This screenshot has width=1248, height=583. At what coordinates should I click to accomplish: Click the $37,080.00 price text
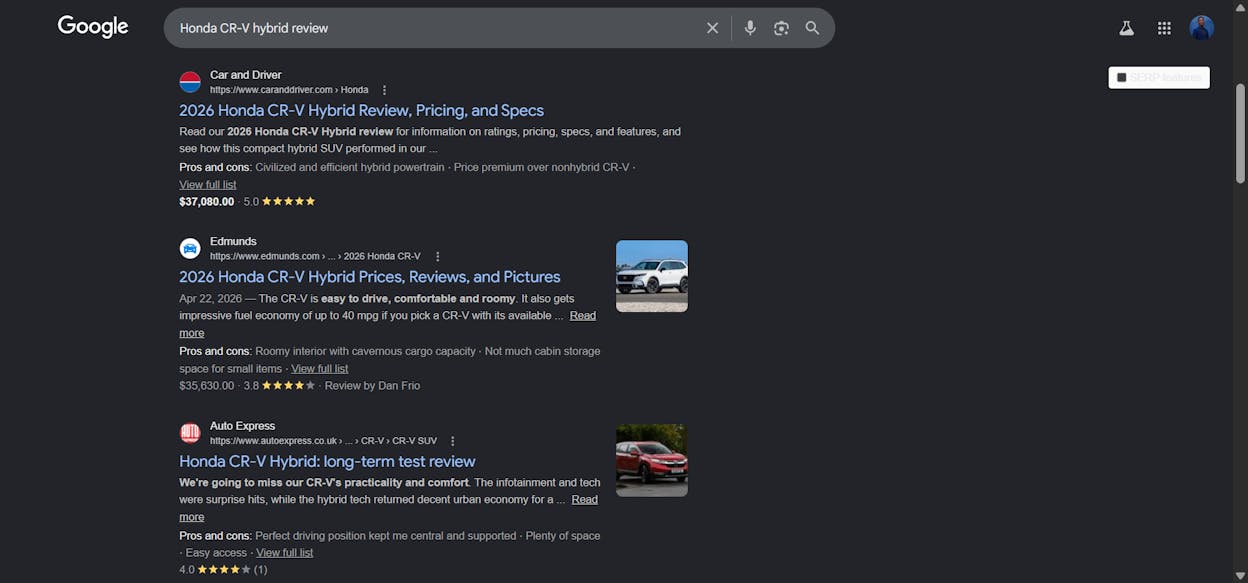(x=207, y=201)
